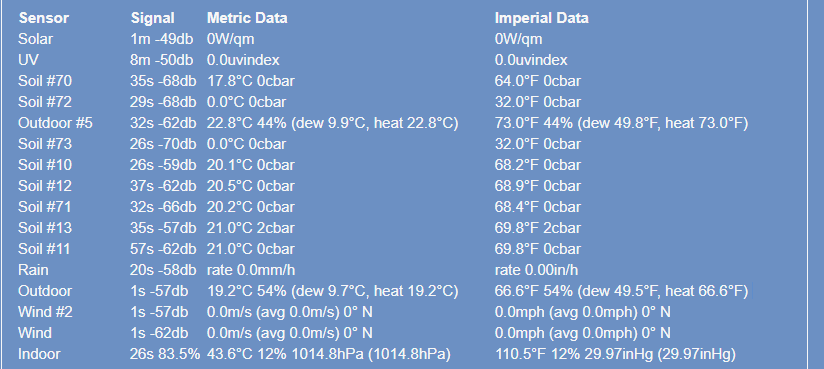Viewport: 824px width, 369px height.
Task: Click the Wind #2 sensor label
Action: 45,313
